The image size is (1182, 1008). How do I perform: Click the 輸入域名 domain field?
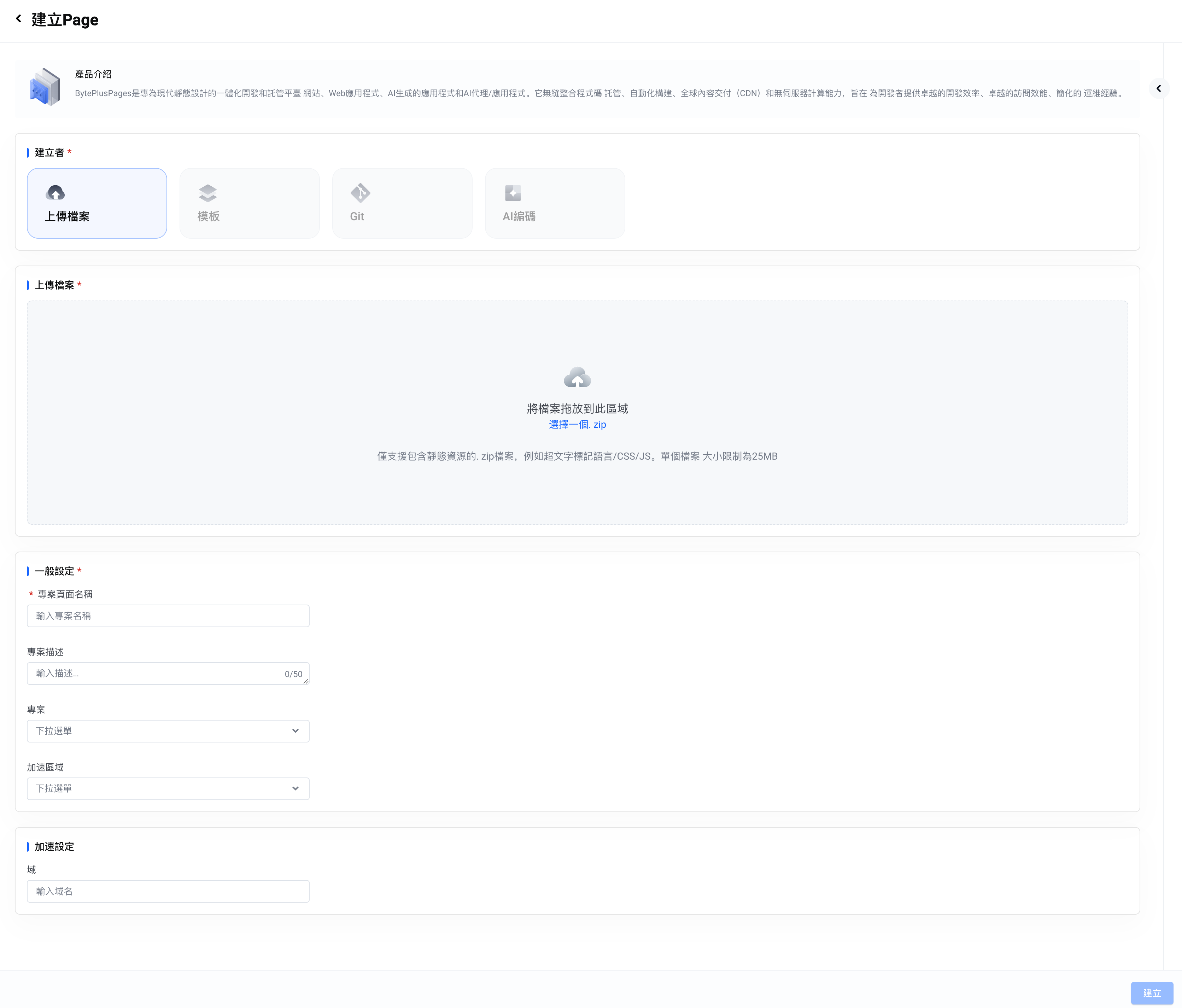point(168,891)
